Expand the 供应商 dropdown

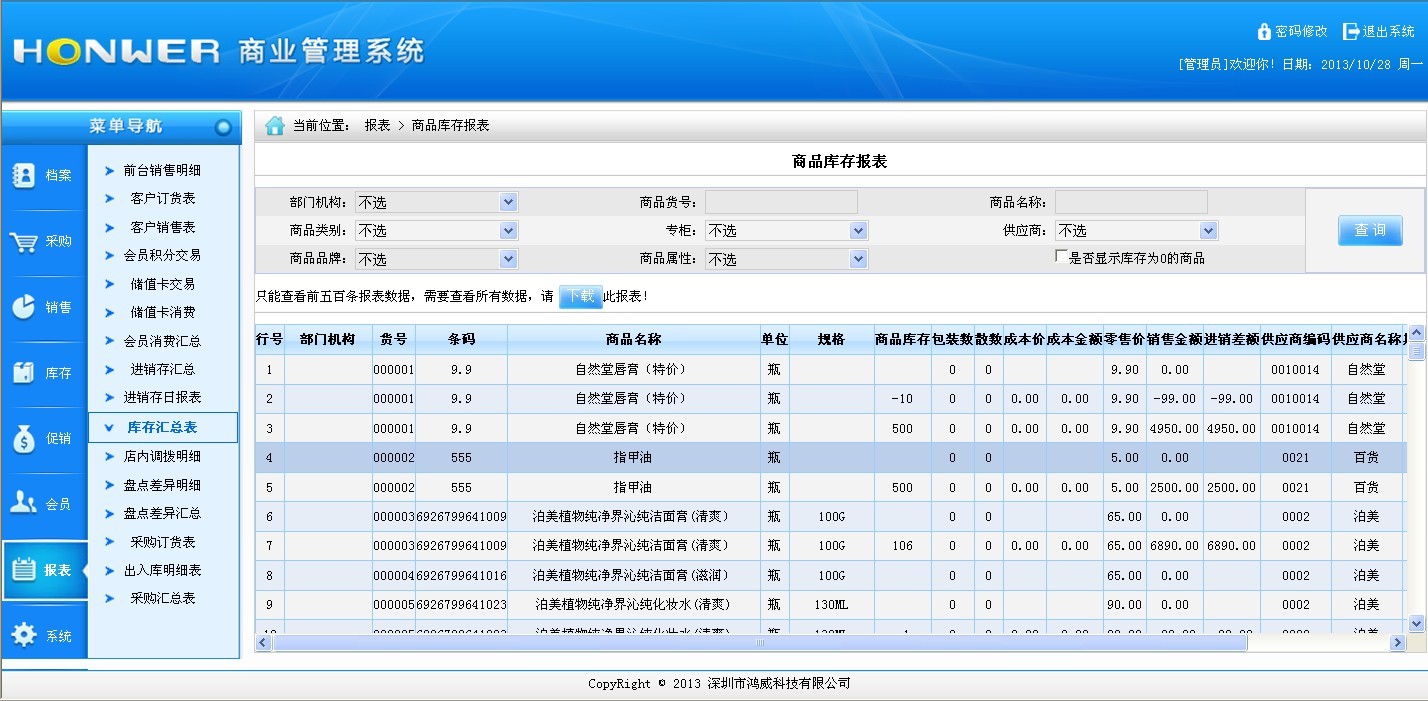1208,230
